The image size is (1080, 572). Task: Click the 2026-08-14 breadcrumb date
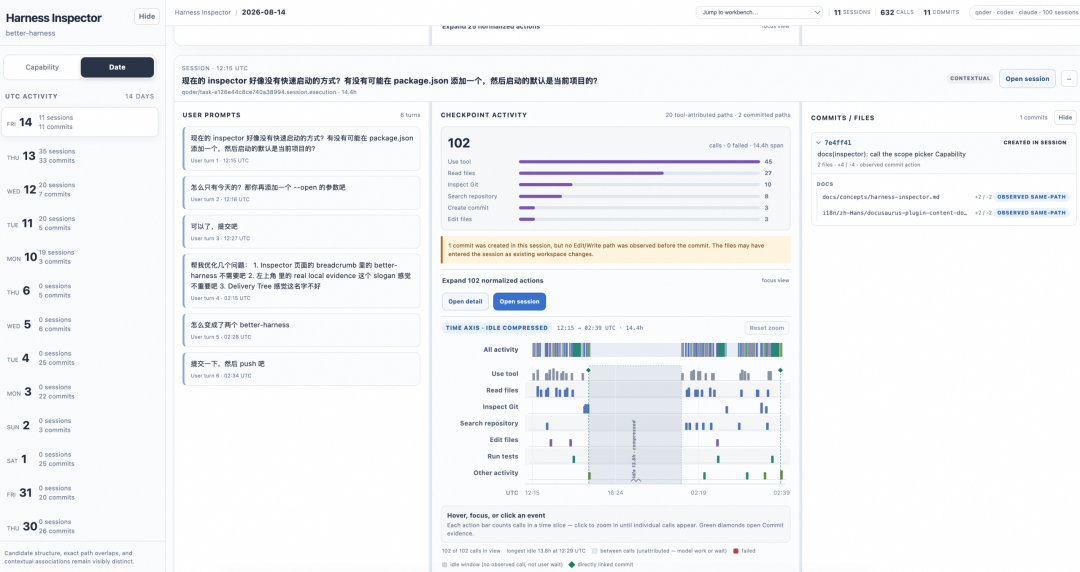tap(263, 12)
